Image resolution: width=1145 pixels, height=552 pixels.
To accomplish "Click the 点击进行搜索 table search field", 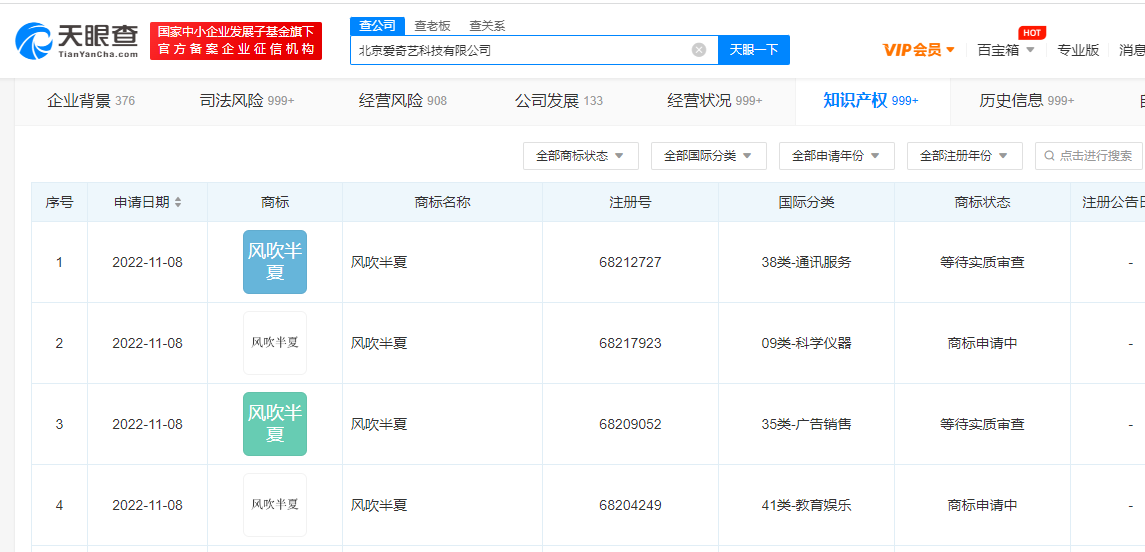I will click(1089, 156).
